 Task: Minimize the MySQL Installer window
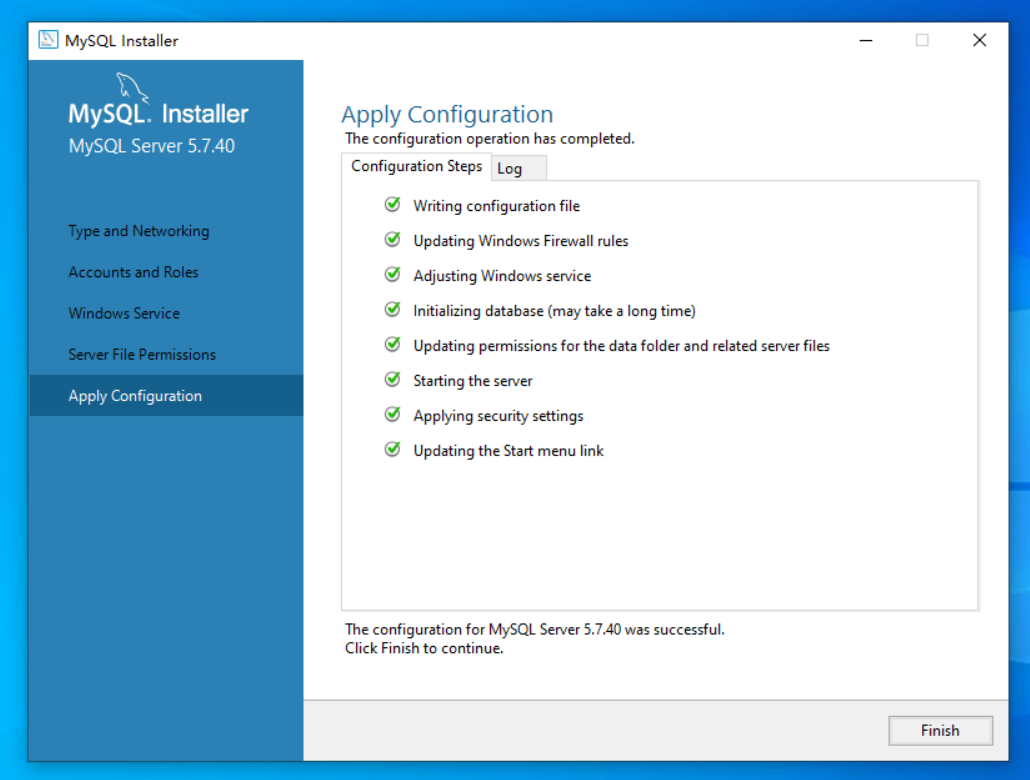tap(866, 40)
